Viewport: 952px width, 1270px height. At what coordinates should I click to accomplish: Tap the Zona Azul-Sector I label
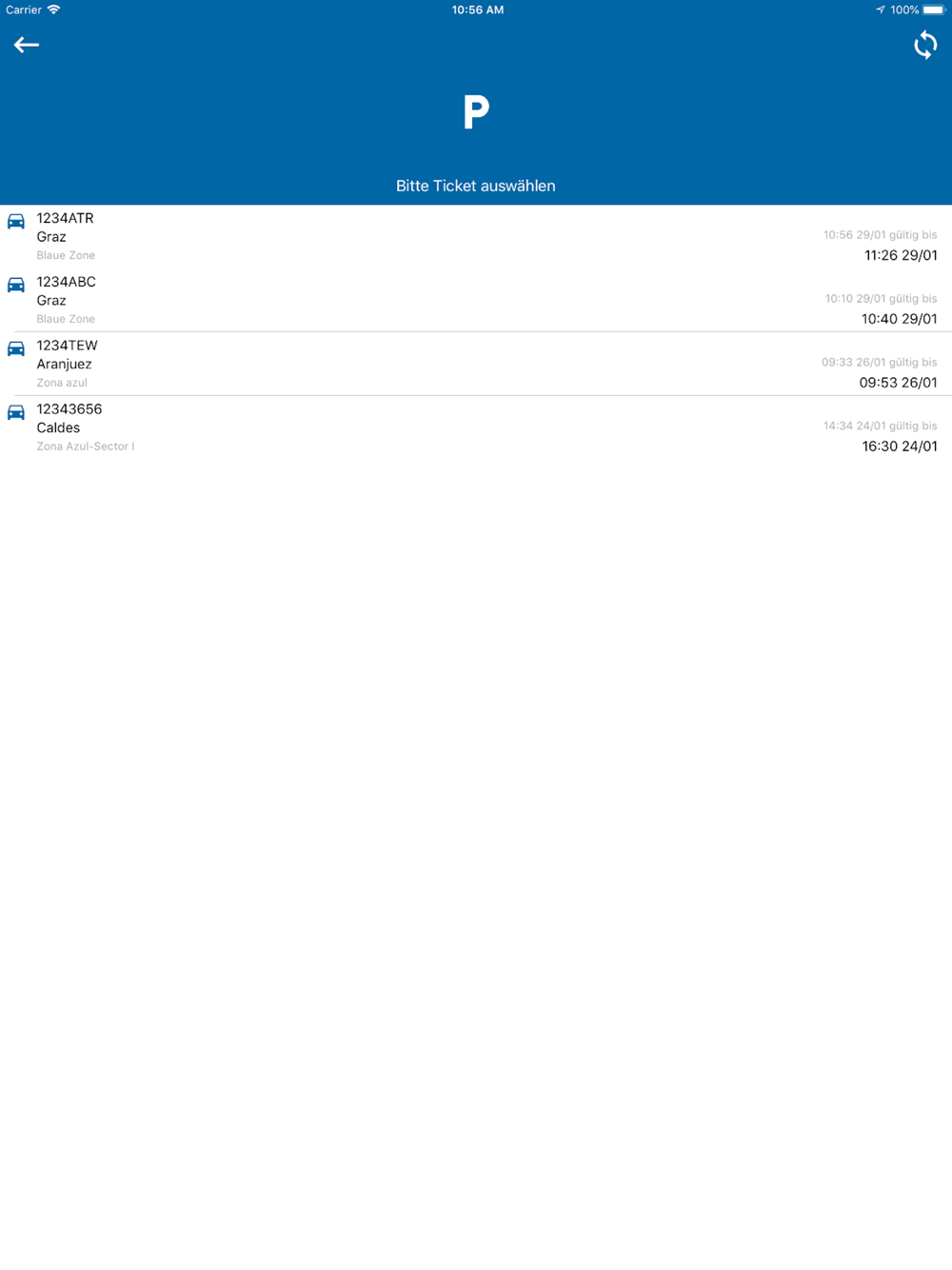coord(86,446)
